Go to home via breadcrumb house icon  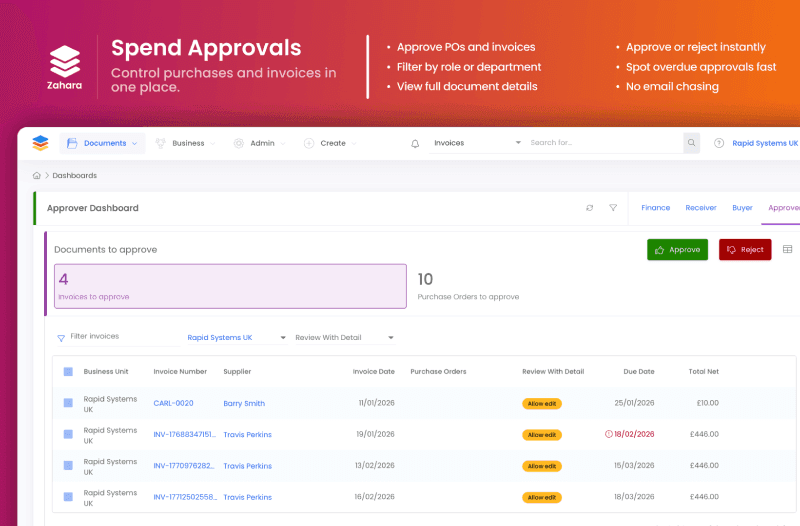37,176
